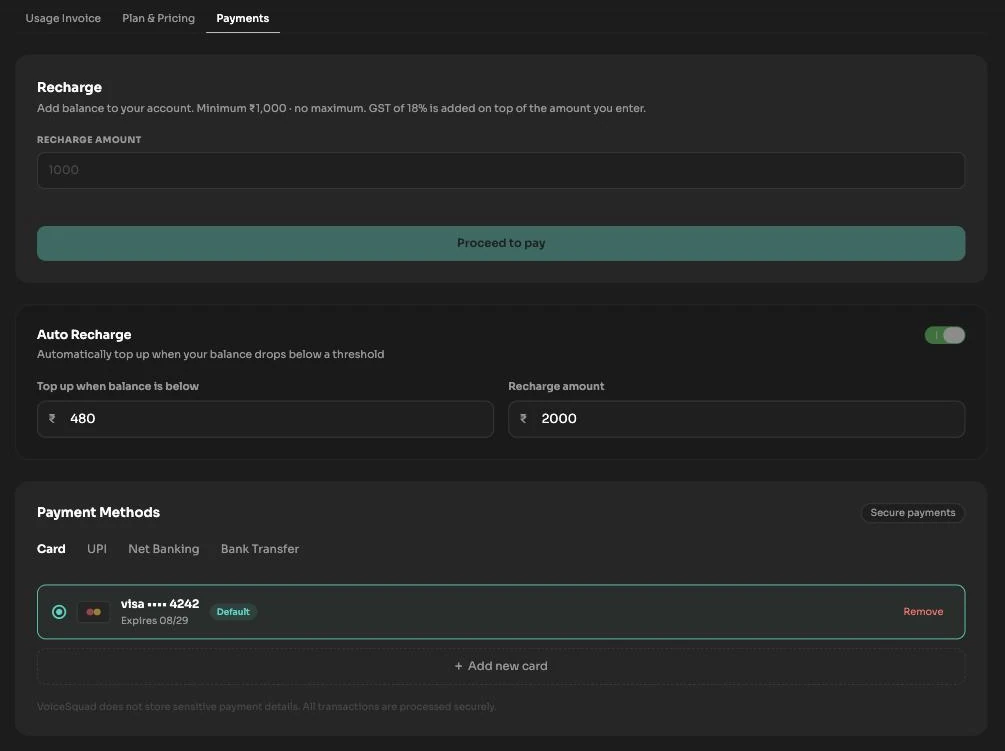Image resolution: width=1005 pixels, height=751 pixels.
Task: Click the card brand logo icon for visa 4242
Action: click(94, 612)
